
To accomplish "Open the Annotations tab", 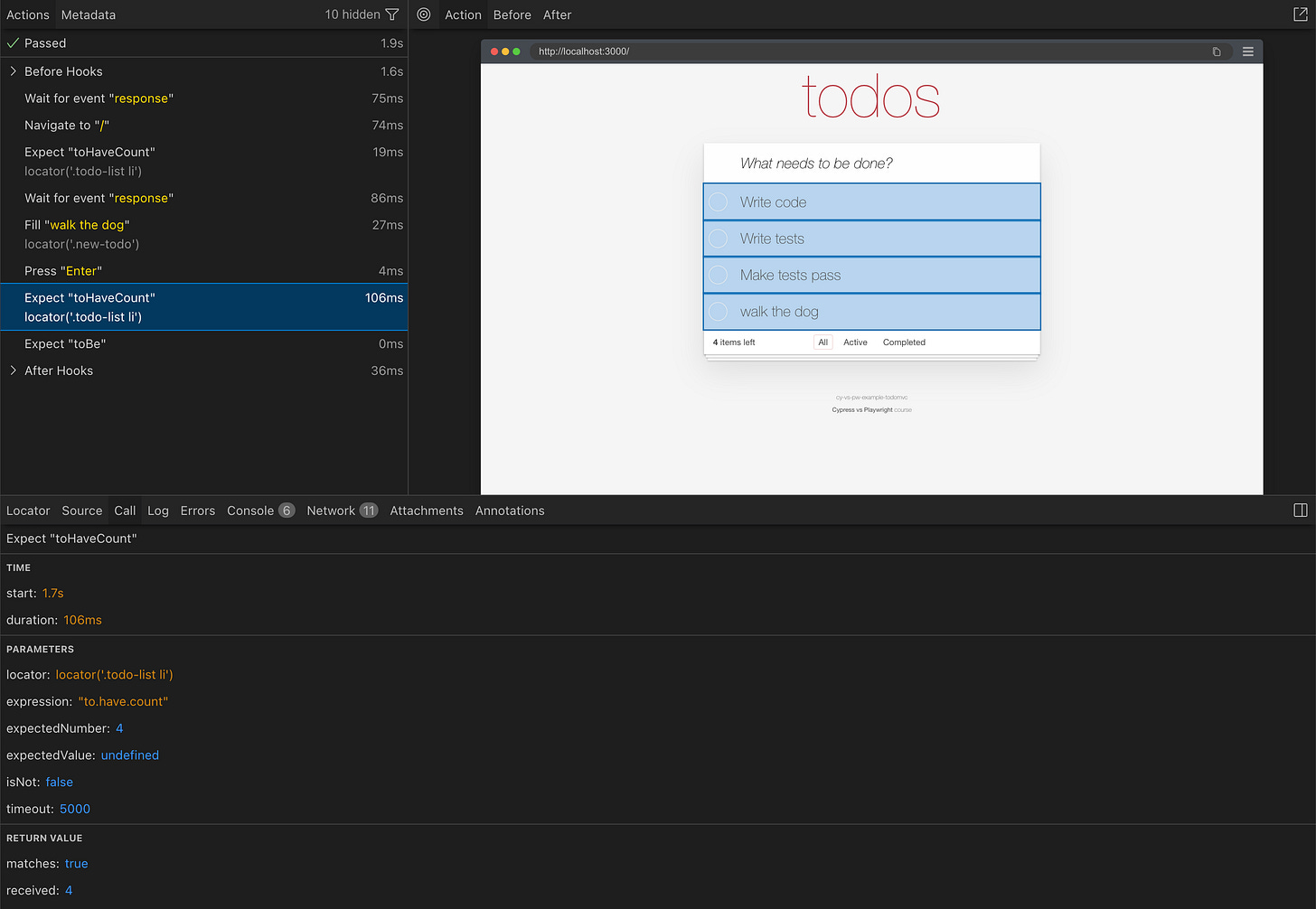I will (x=510, y=511).
